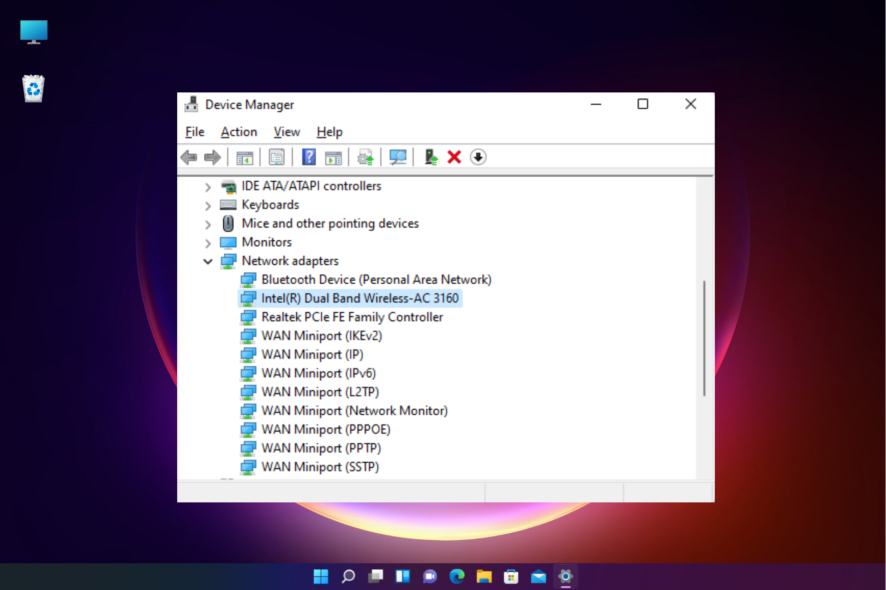
Task: Click the blue Help question mark icon
Action: [x=309, y=157]
